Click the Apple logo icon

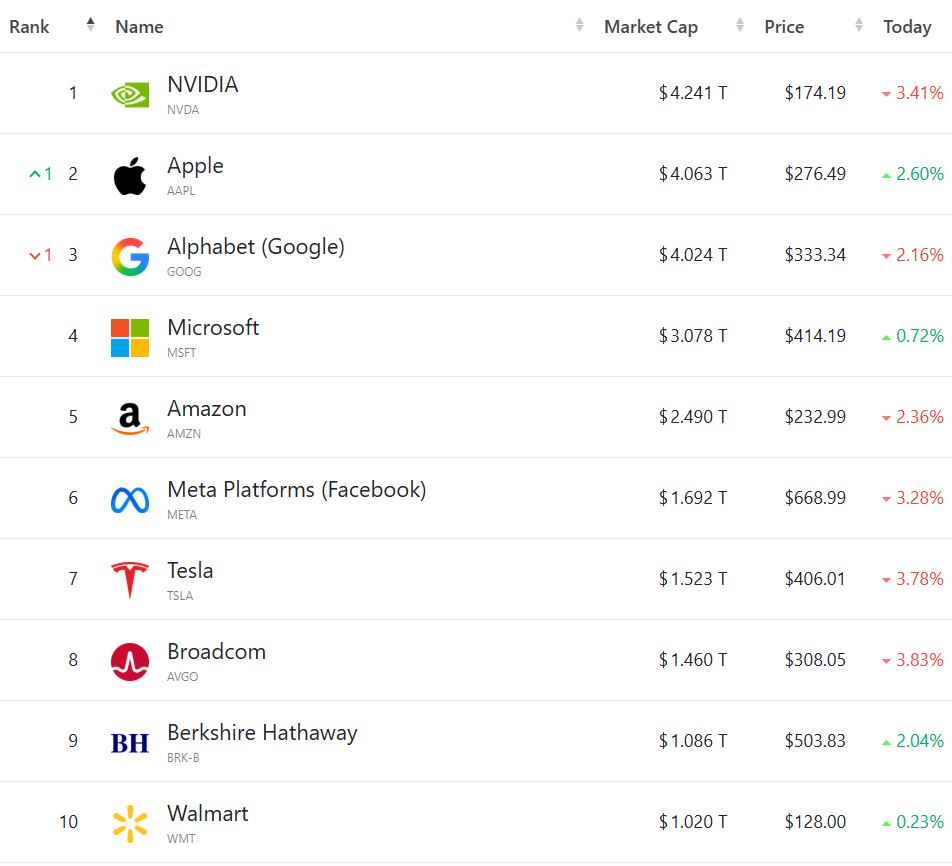[x=130, y=175]
